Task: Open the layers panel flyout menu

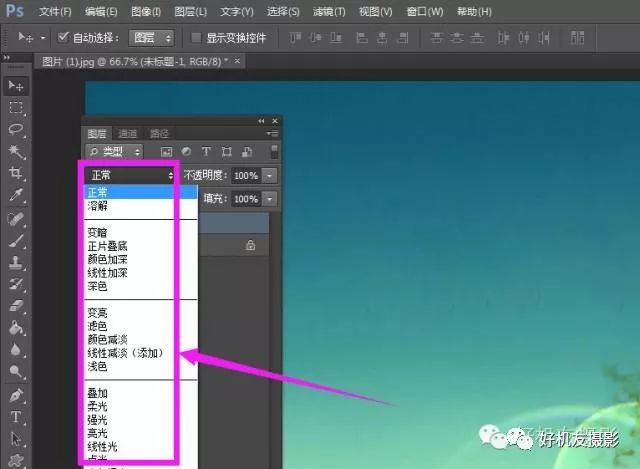Action: pos(272,133)
